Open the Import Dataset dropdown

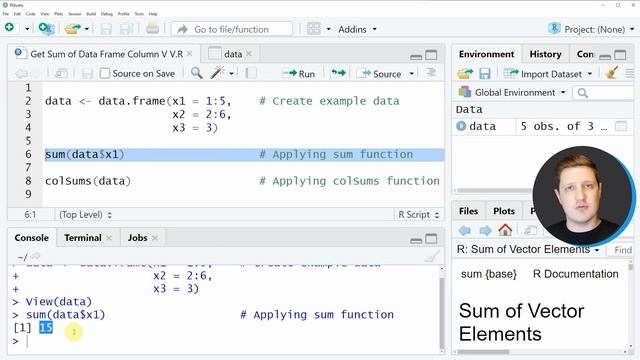[547, 74]
